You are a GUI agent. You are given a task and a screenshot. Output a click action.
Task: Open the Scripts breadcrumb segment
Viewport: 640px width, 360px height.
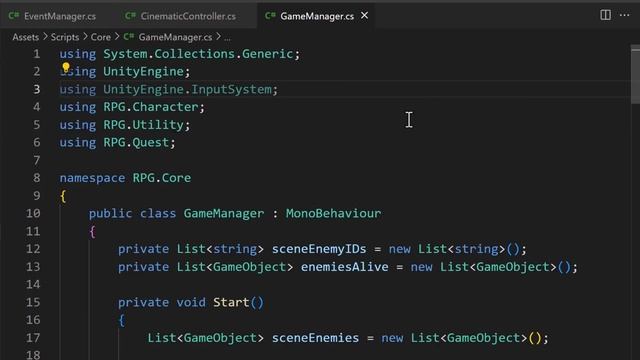click(64, 37)
